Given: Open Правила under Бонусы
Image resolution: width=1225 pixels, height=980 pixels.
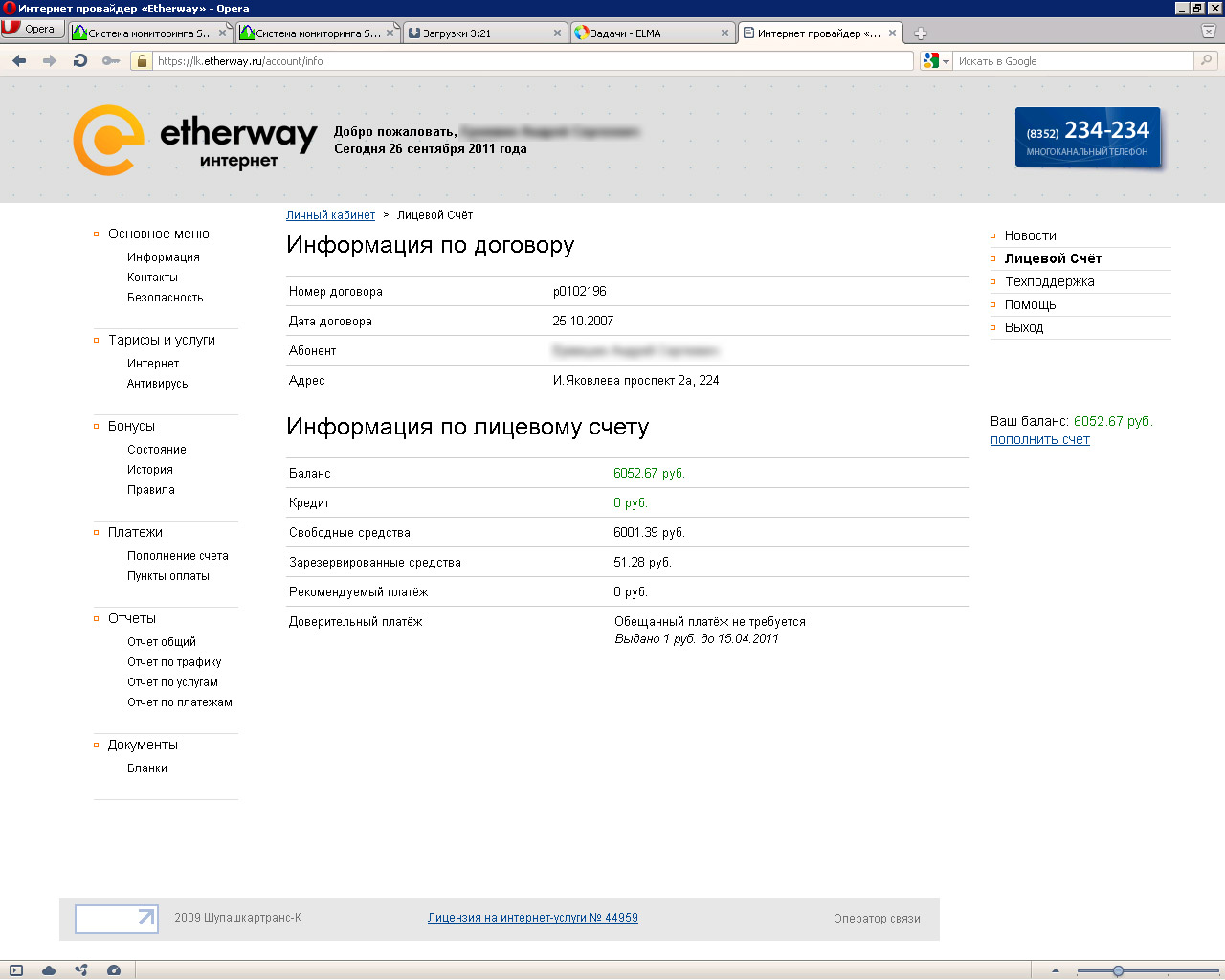Looking at the screenshot, I should [151, 490].
